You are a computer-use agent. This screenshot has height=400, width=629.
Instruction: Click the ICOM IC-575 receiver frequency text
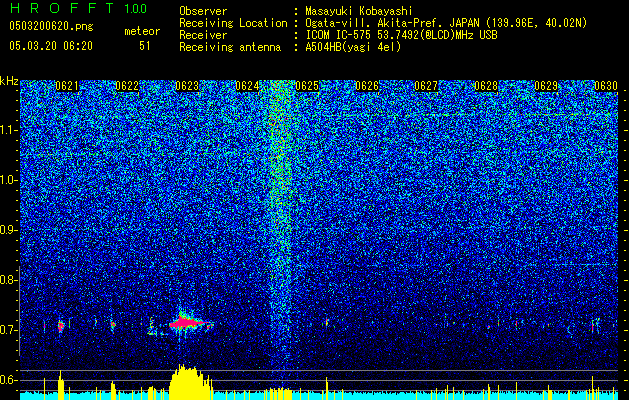pos(401,35)
